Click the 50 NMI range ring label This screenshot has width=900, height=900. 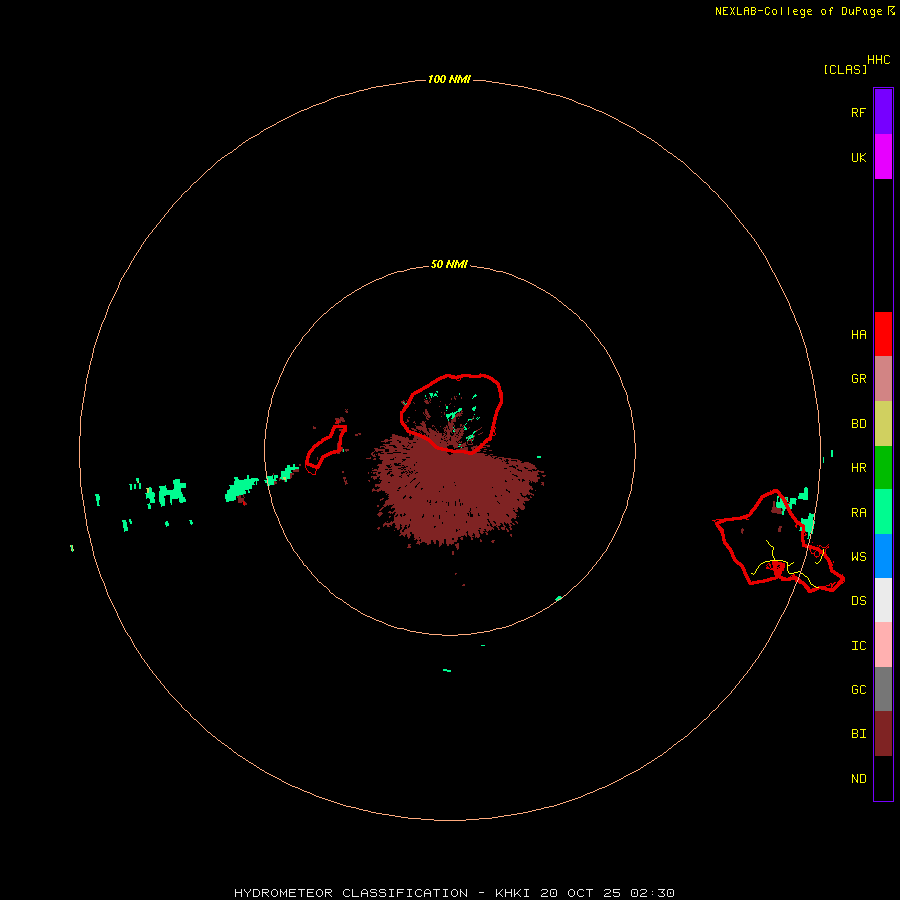449,264
